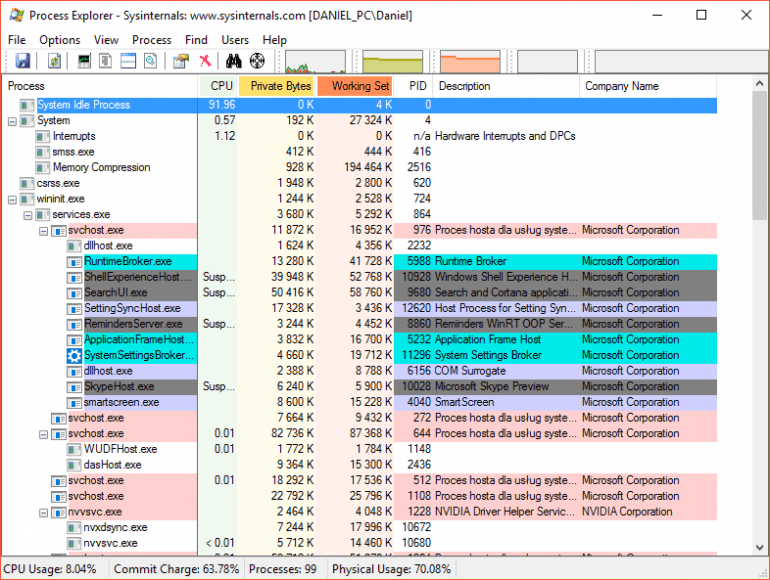Select the dllhost.exe PID 2232 row
The image size is (770, 580).
tap(359, 246)
